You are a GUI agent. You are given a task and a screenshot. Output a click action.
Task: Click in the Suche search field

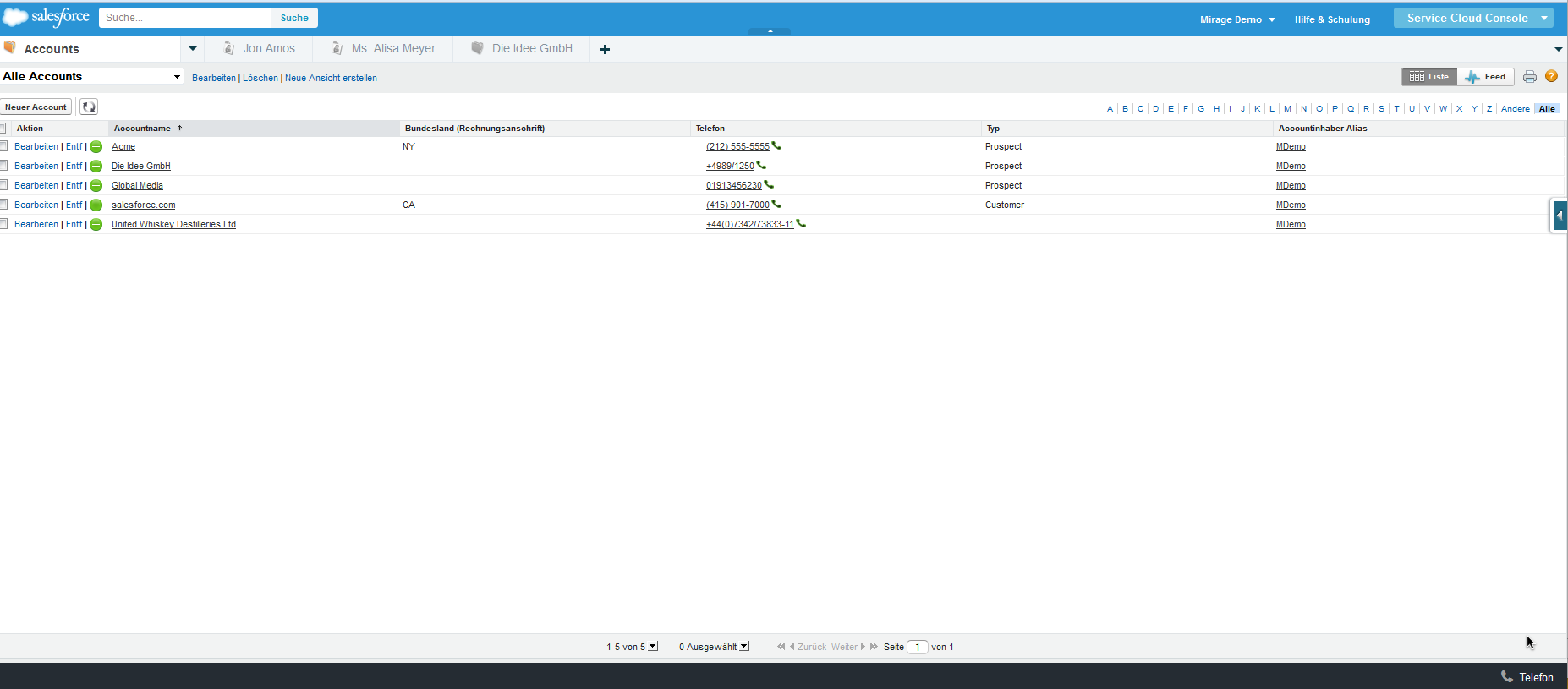tap(185, 18)
